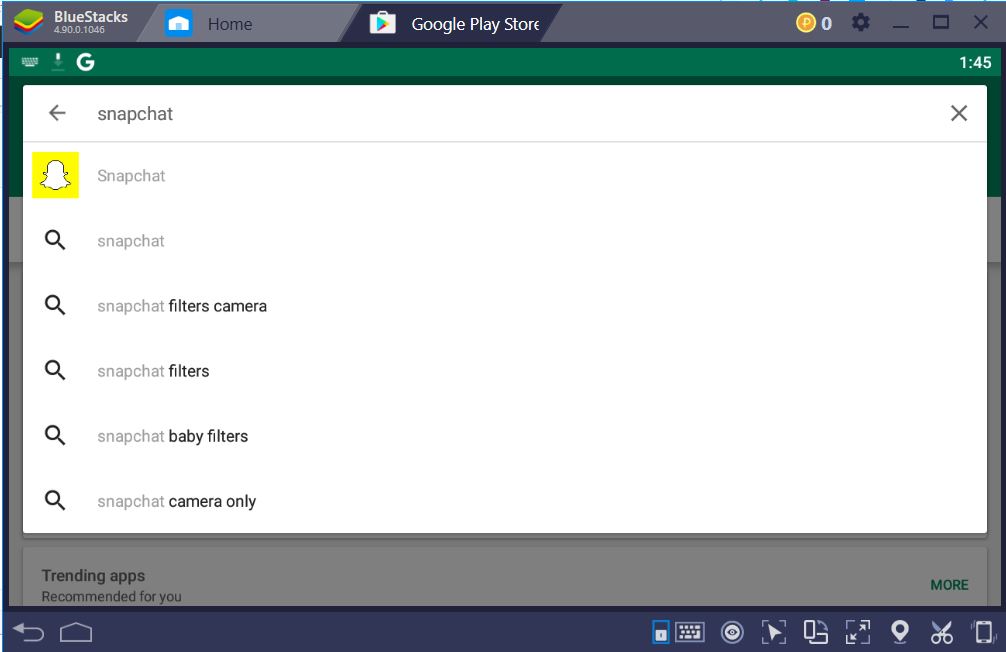
Task: Click the 'Trending apps' heading
Action: coord(93,575)
